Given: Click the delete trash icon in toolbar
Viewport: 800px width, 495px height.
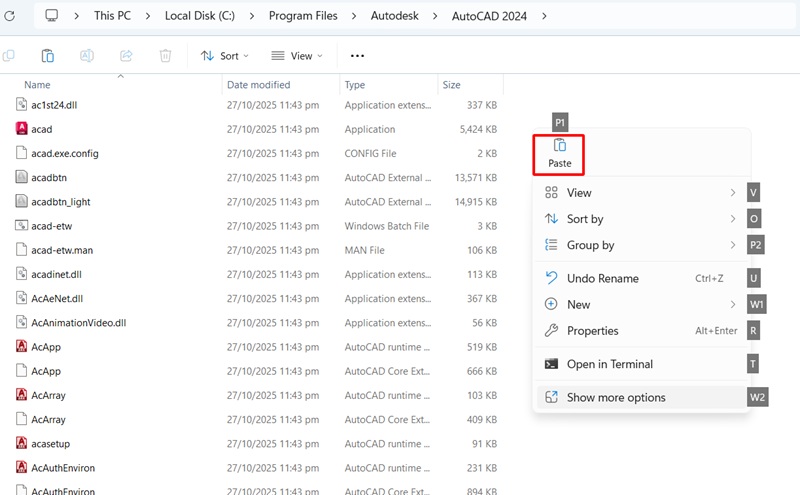Looking at the screenshot, I should 165,56.
